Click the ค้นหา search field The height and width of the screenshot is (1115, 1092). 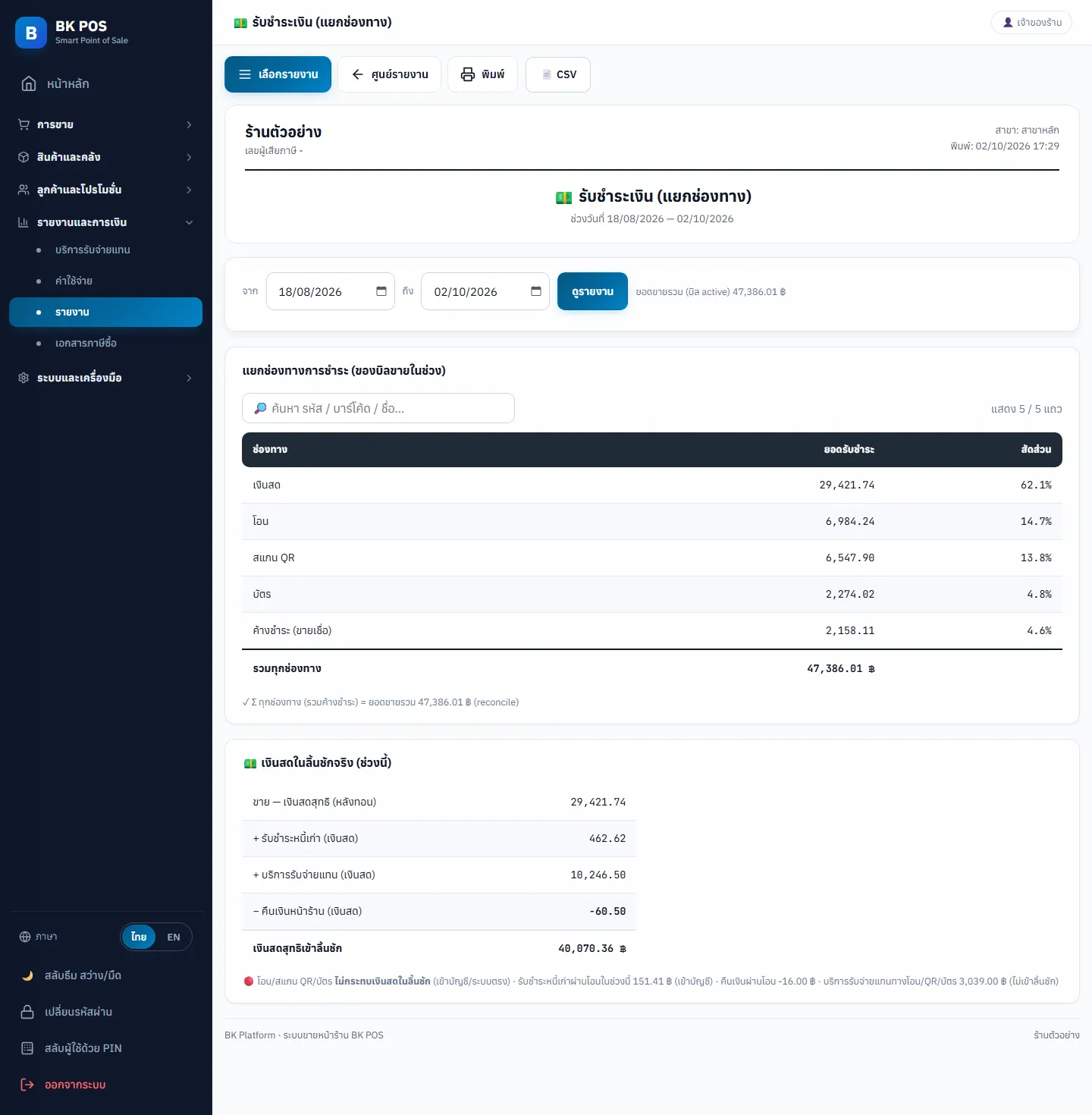(378, 408)
